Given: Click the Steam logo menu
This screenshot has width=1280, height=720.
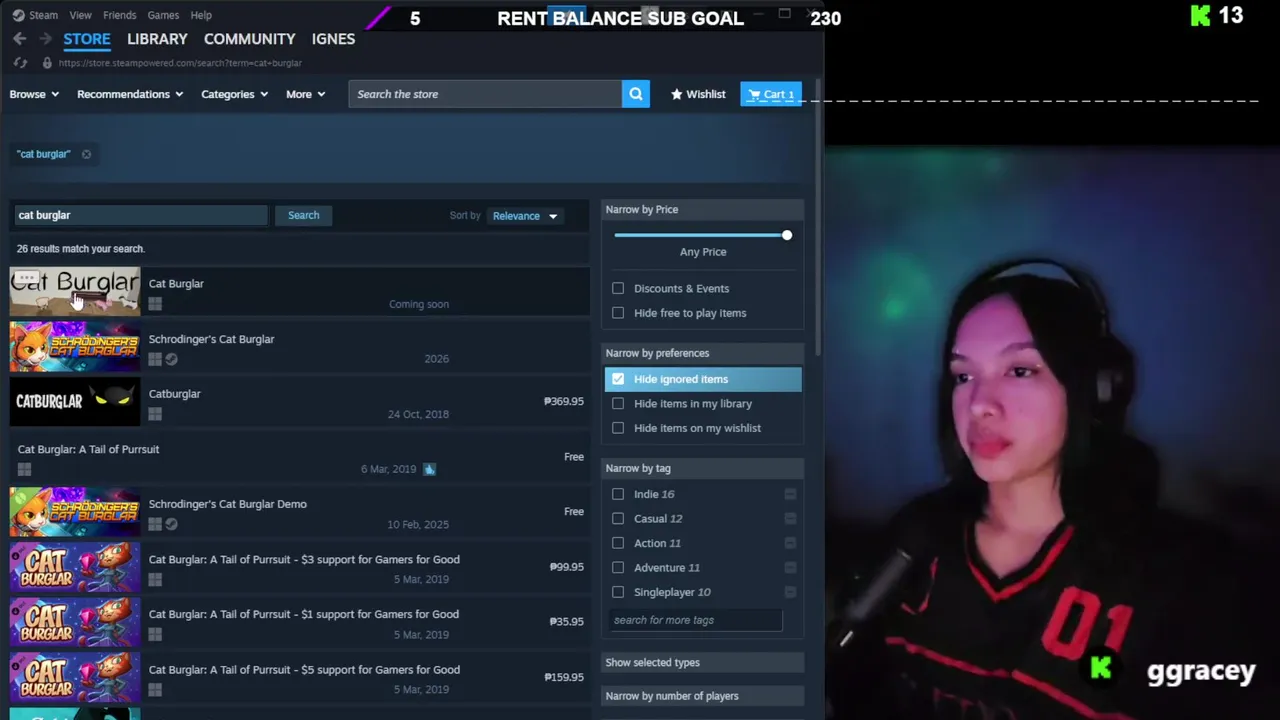Looking at the screenshot, I should point(18,15).
